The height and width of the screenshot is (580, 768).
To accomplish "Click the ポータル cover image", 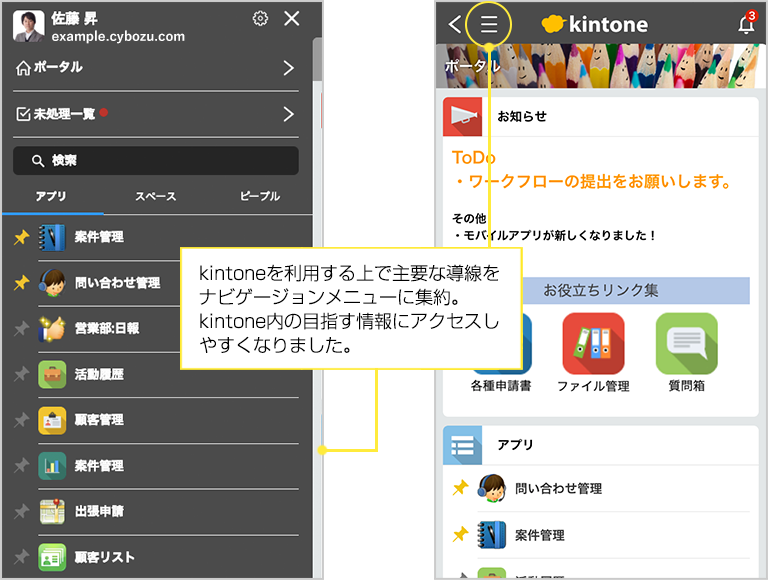I will click(600, 66).
